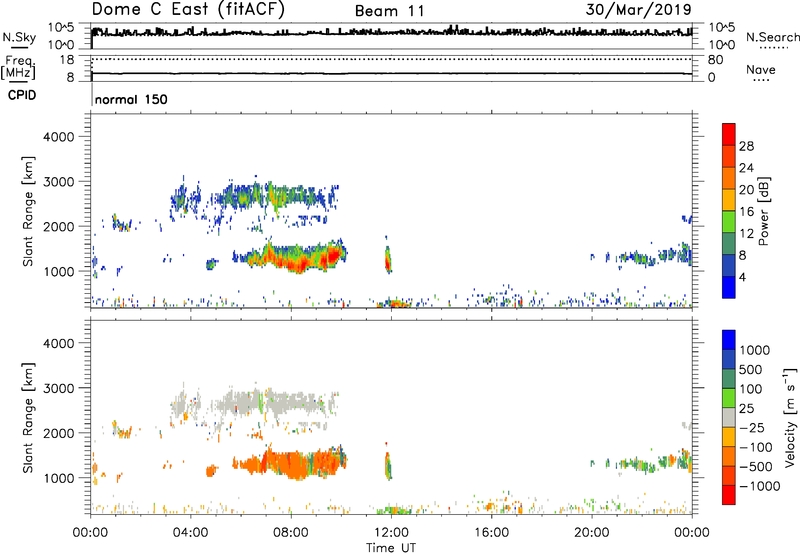Click the 'Freq. [MHz]' axis label

pyautogui.click(x=18, y=68)
